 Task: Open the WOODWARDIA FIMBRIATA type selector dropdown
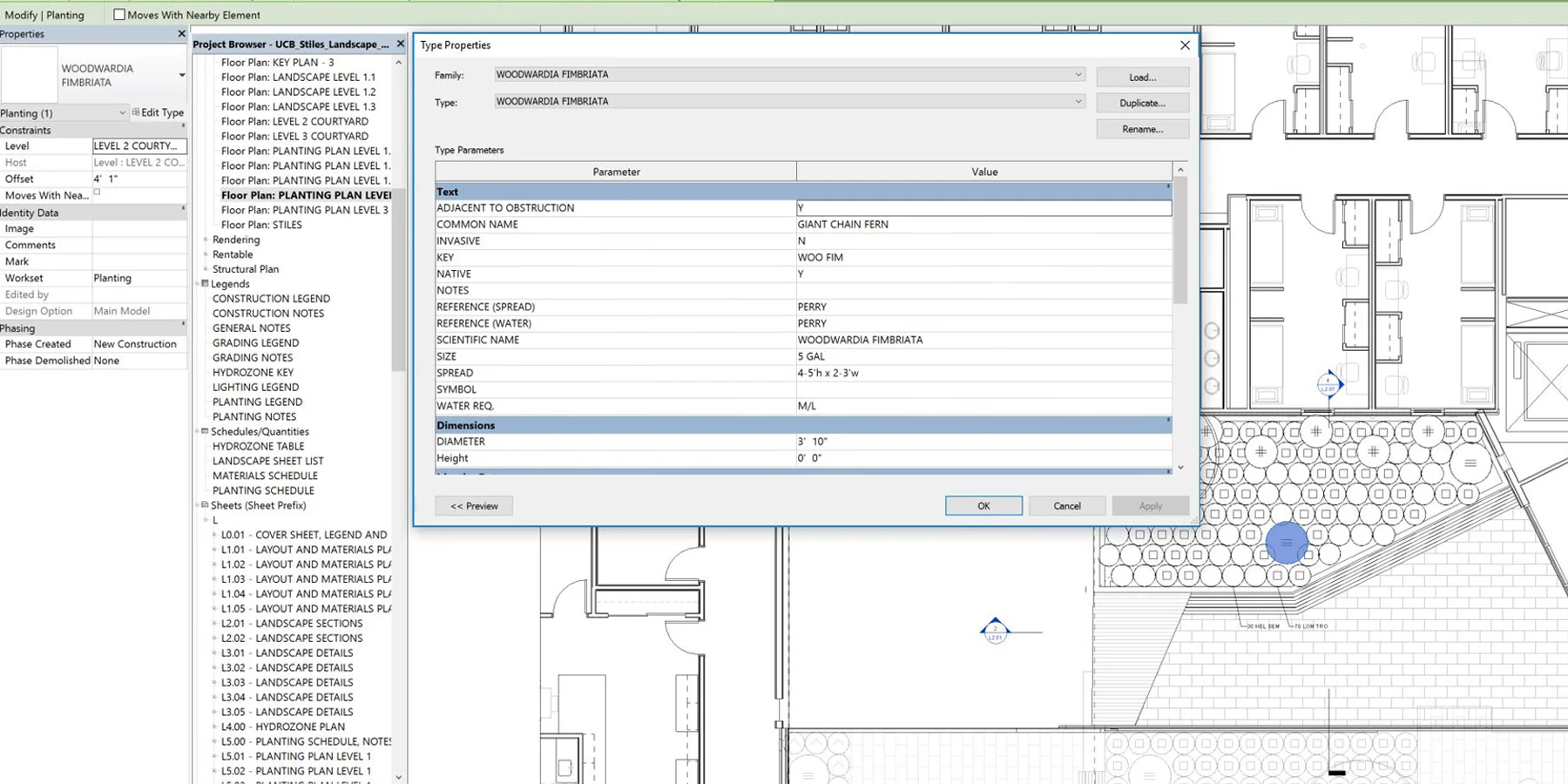pyautogui.click(x=181, y=76)
